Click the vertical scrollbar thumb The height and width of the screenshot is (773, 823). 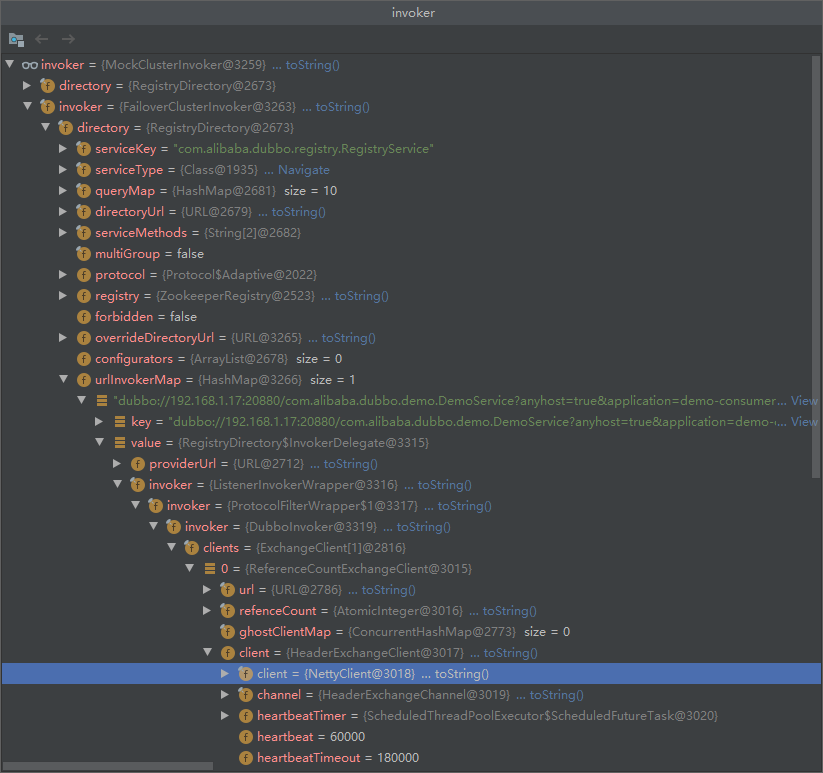[x=816, y=267]
